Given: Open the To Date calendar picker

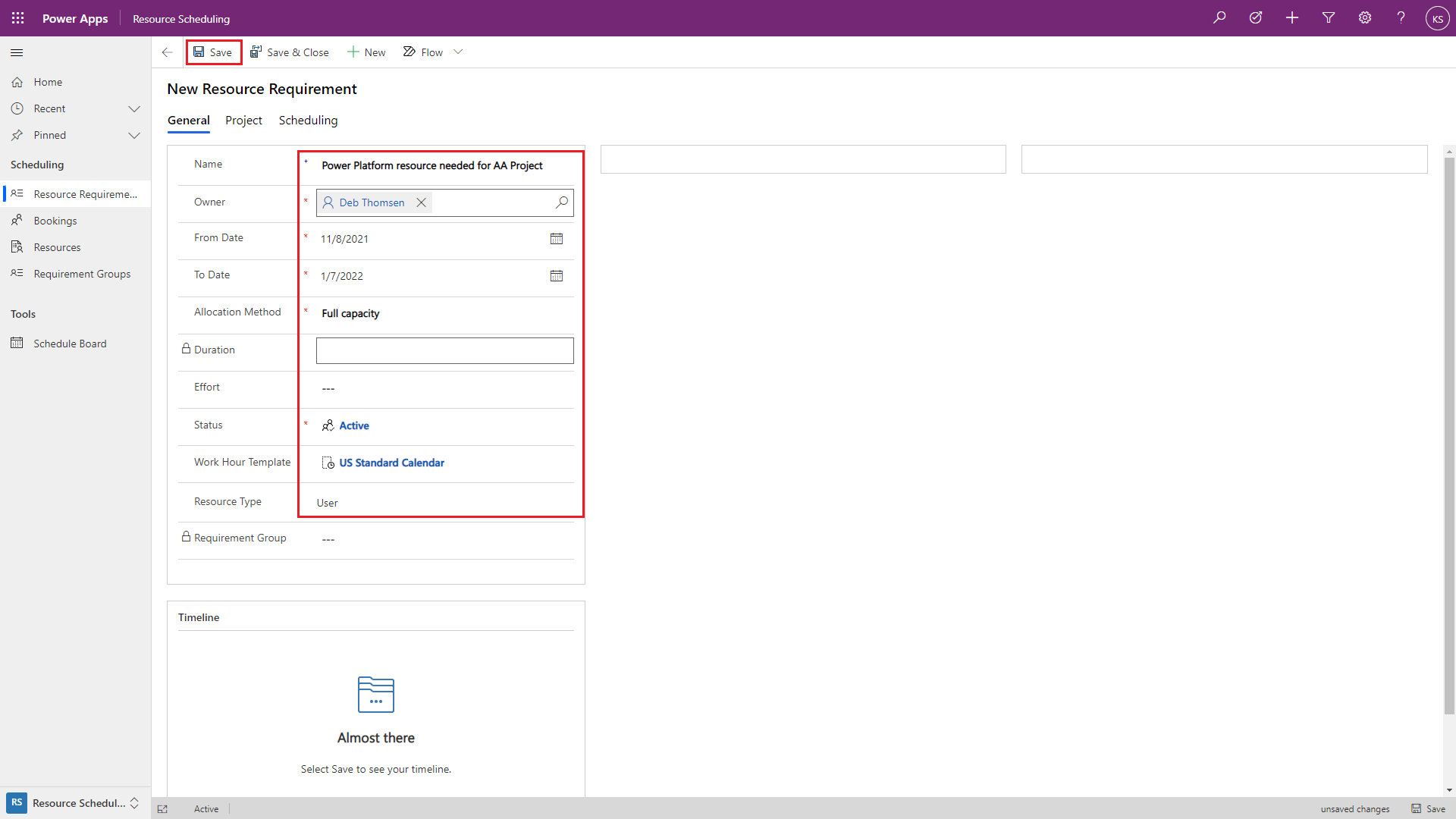Looking at the screenshot, I should coord(557,276).
